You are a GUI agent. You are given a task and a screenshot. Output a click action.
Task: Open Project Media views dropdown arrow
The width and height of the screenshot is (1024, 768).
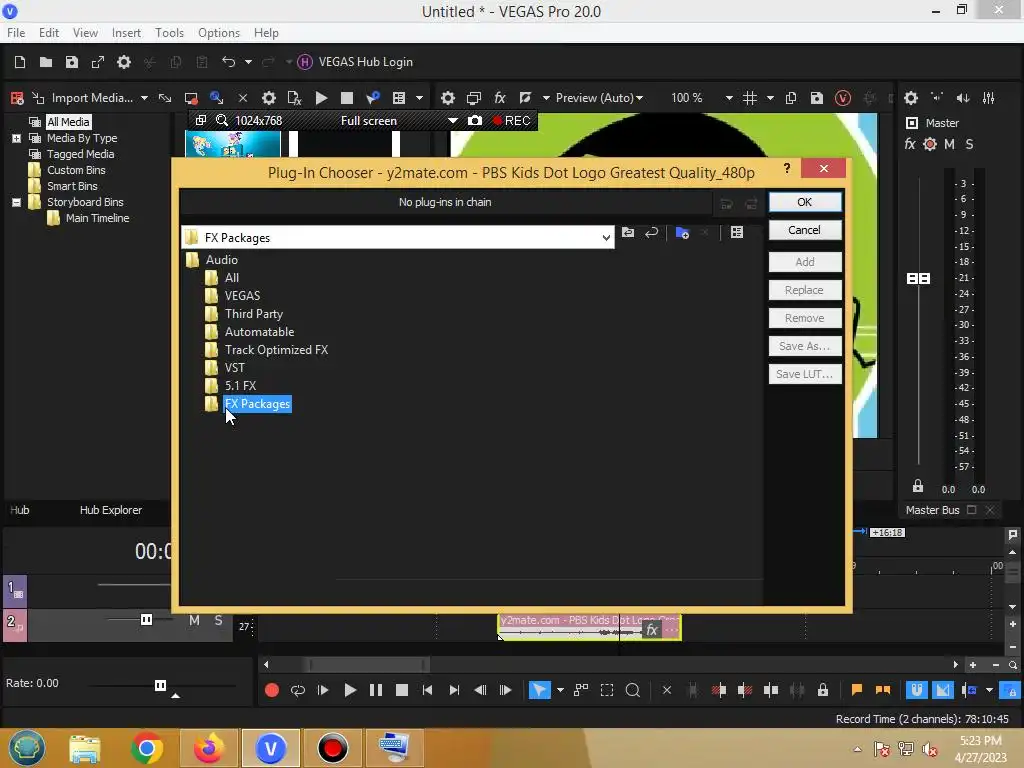pos(419,98)
